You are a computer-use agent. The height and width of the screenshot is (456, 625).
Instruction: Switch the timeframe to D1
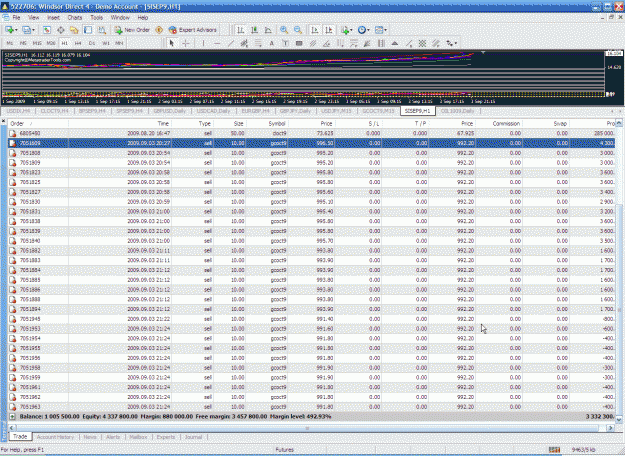click(92, 43)
